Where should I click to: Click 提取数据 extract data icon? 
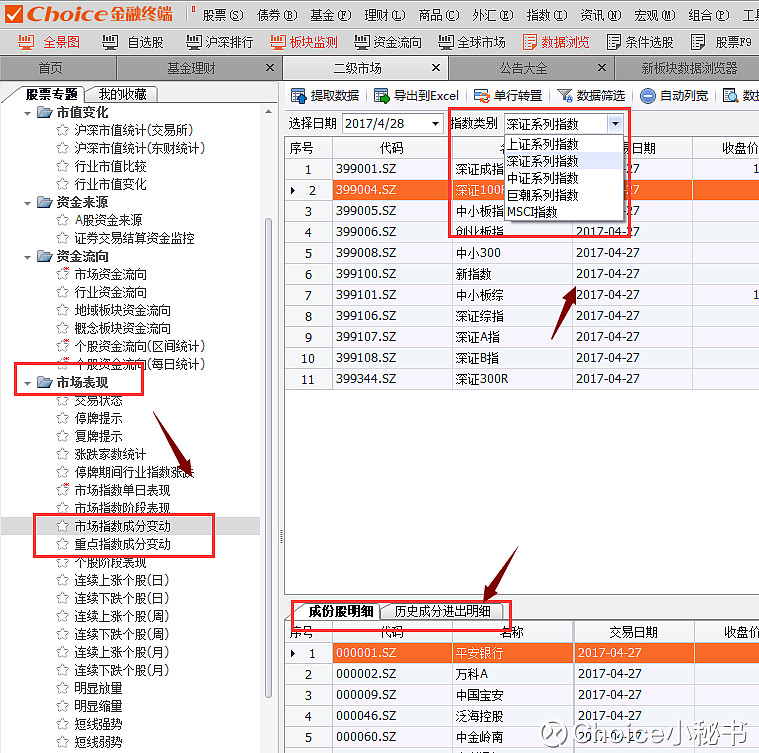tap(299, 96)
